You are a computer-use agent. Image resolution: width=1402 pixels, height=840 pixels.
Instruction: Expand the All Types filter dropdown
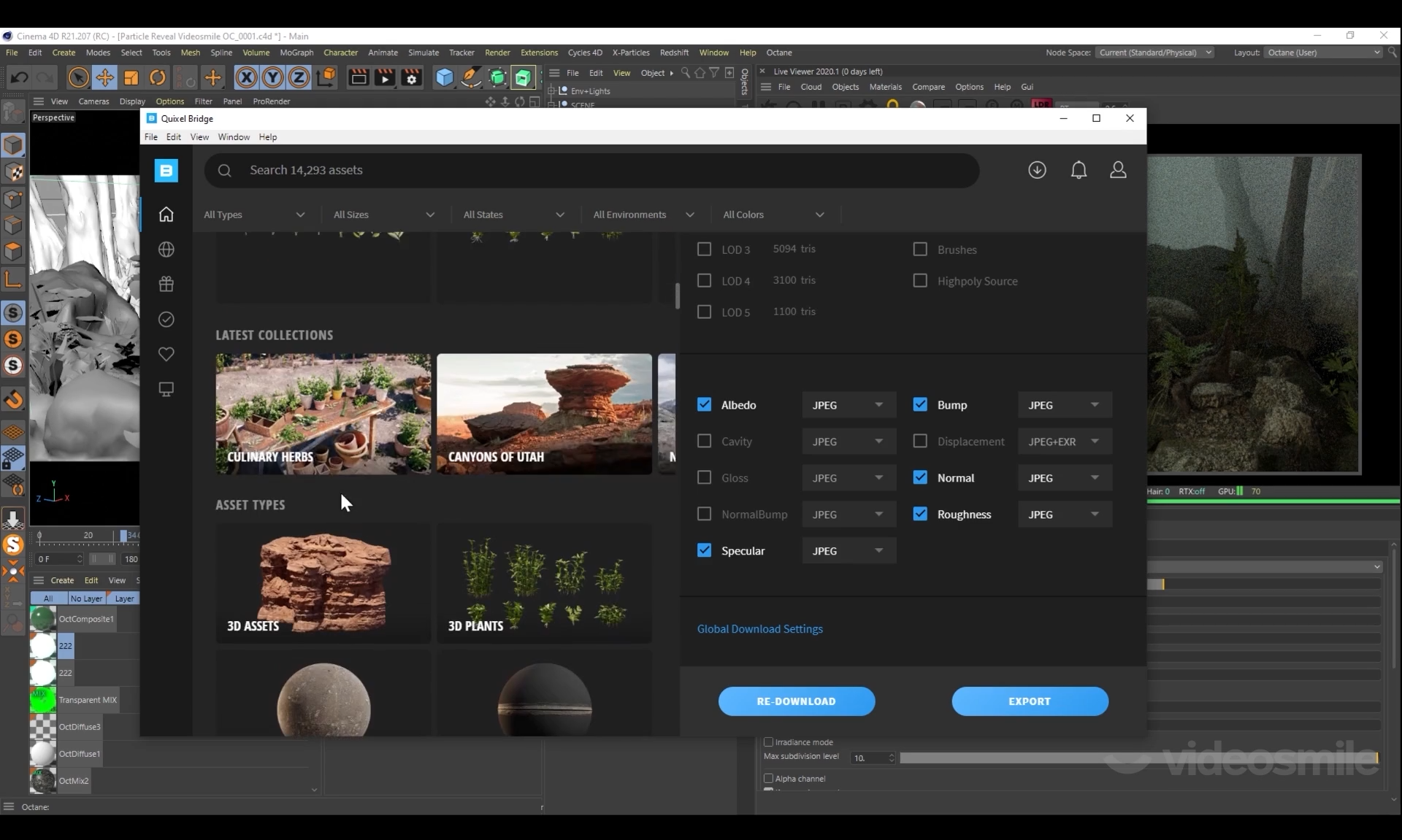[254, 215]
